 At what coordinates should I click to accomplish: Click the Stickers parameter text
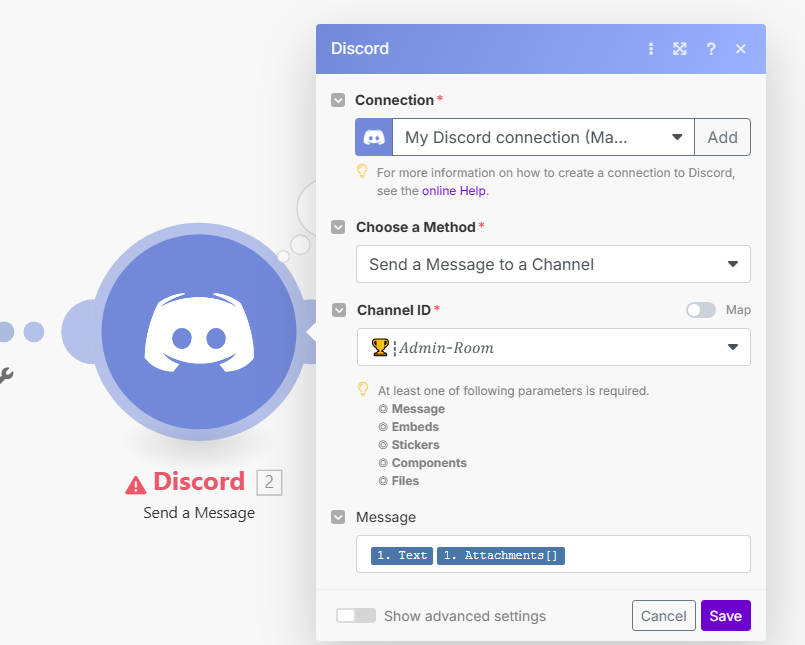415,445
